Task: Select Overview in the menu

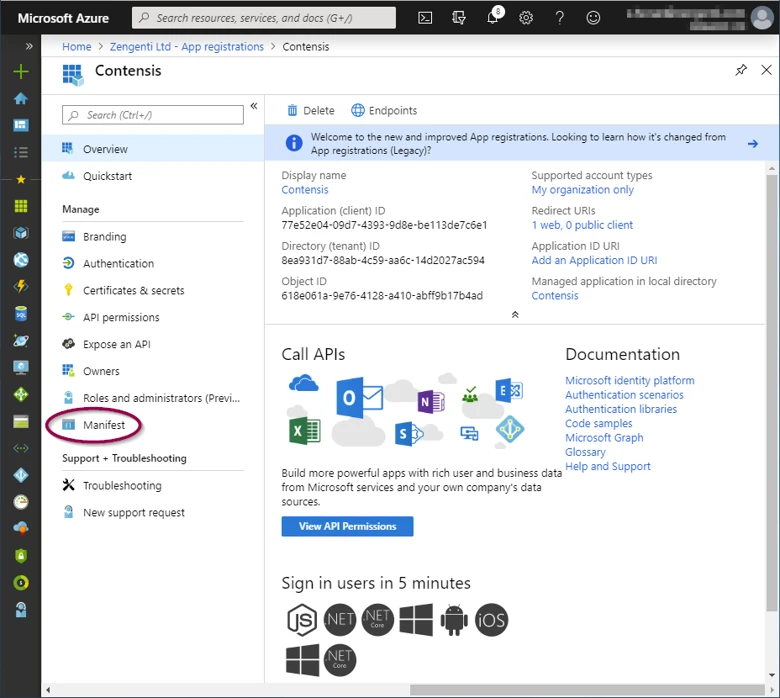Action: coord(153,149)
